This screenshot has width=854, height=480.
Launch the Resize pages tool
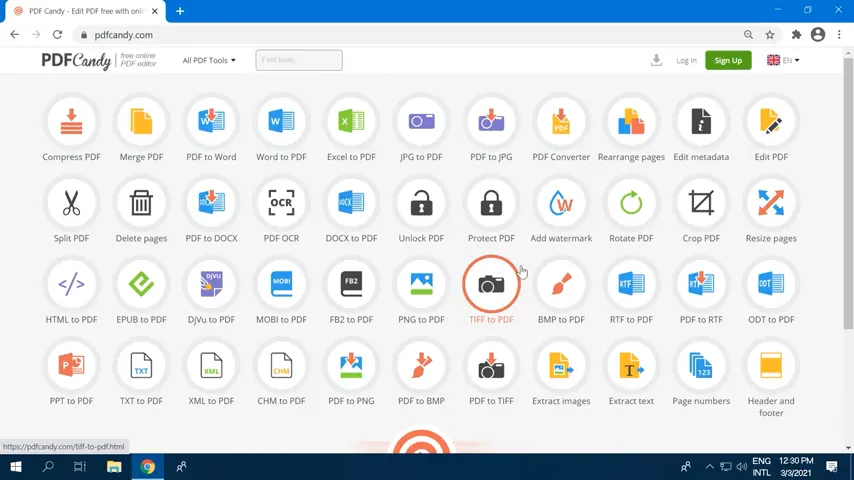pos(771,203)
